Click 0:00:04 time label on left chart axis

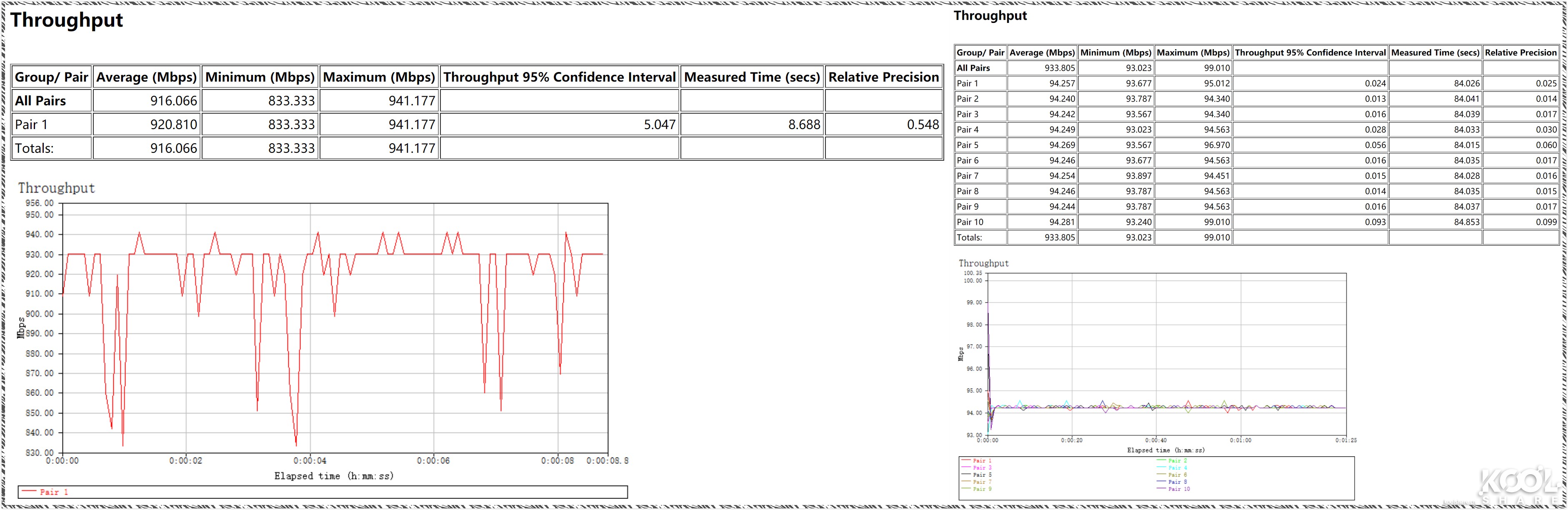(310, 461)
